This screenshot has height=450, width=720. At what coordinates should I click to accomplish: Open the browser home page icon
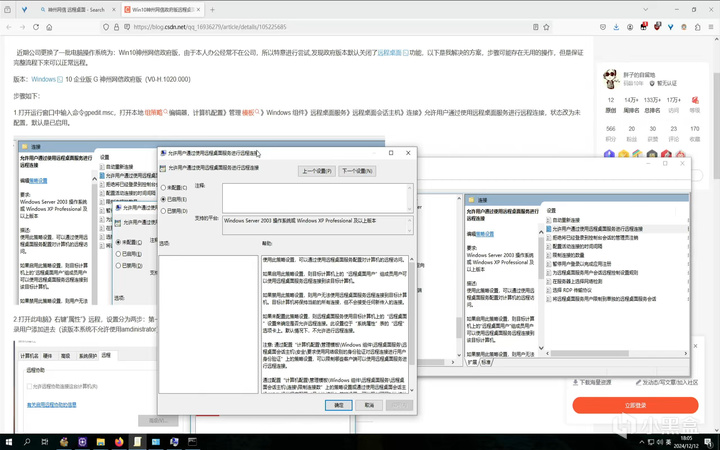coord(49,27)
